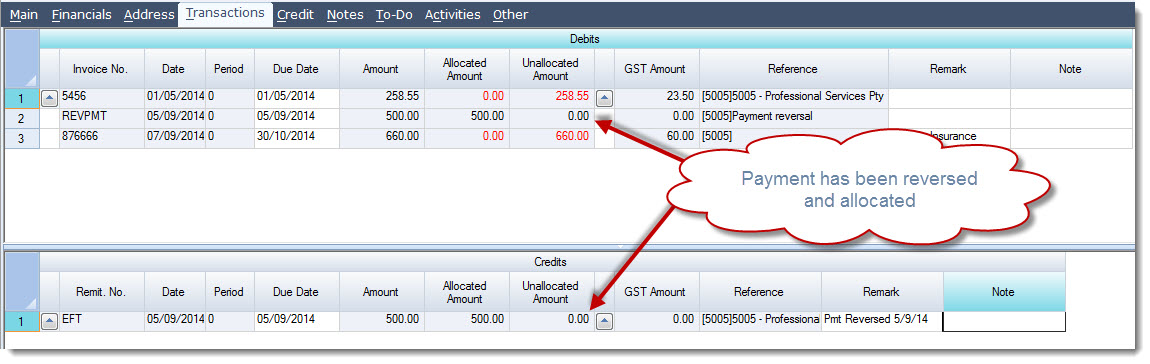Click Debits Period column header
The width and height of the screenshot is (1150, 364).
click(x=229, y=69)
